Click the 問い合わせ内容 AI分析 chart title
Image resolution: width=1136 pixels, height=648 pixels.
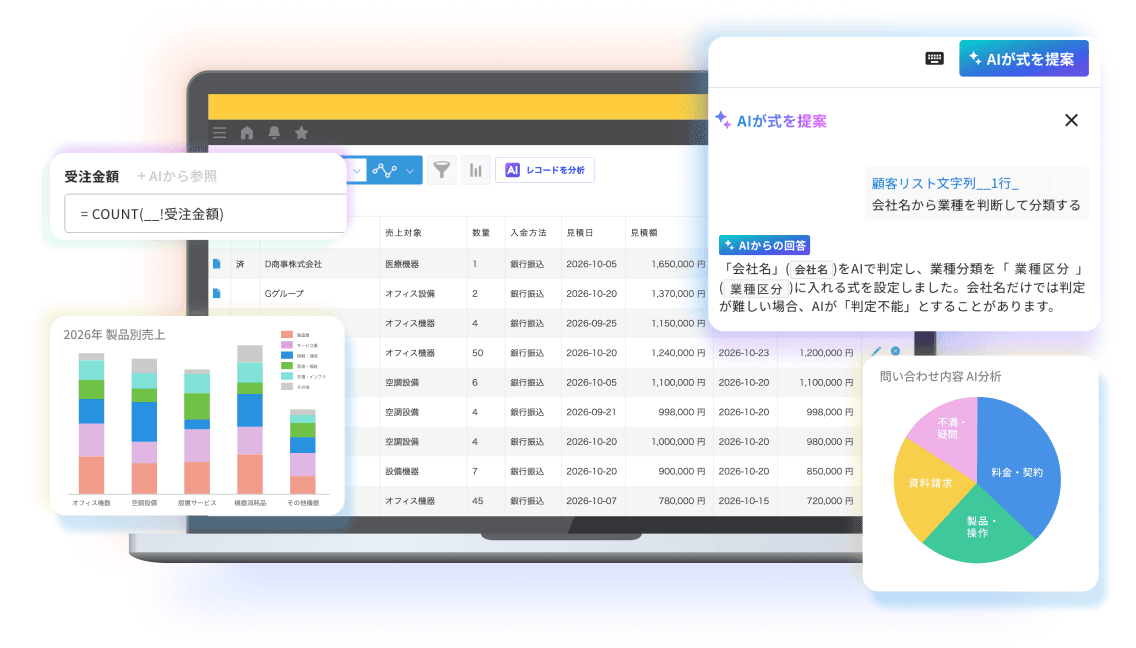pos(940,376)
